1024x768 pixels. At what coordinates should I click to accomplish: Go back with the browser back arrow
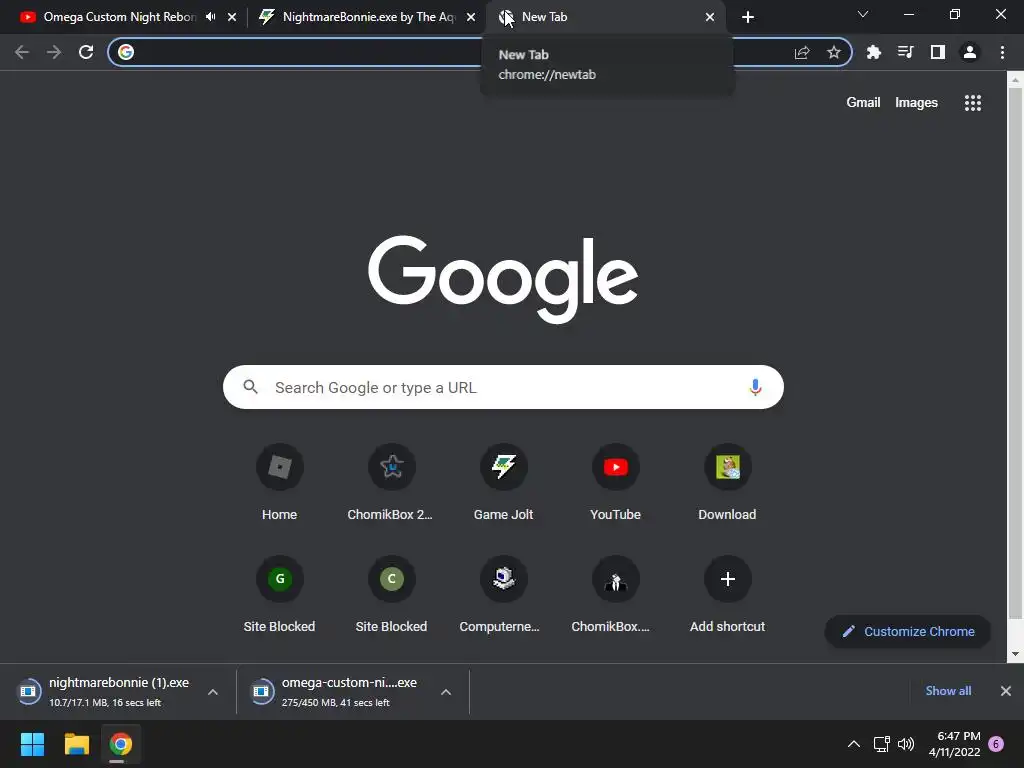[x=22, y=52]
